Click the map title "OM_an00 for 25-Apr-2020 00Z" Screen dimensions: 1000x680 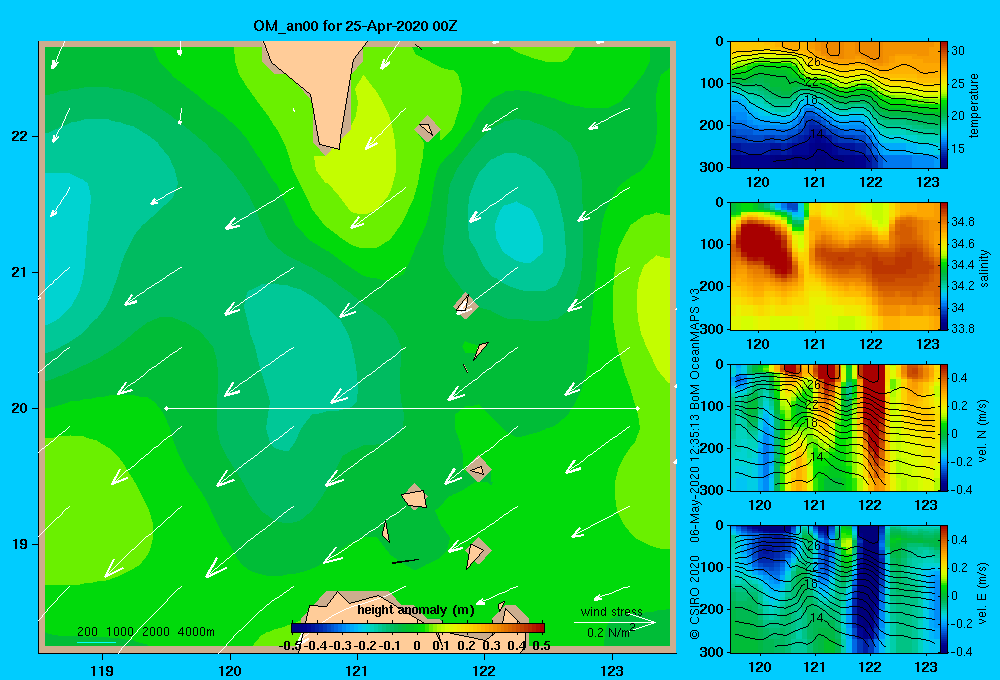click(x=355, y=26)
